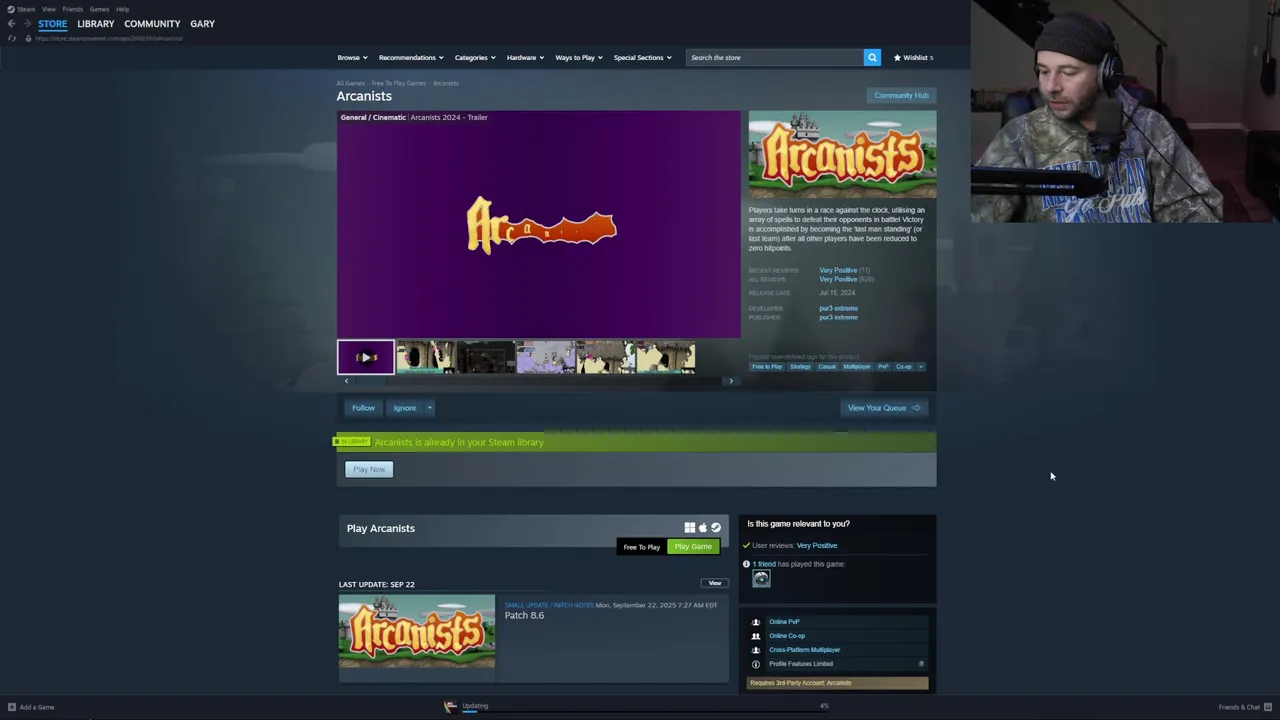Click the plus button to add tags
Screen dimensions: 1280x720
(x=921, y=367)
